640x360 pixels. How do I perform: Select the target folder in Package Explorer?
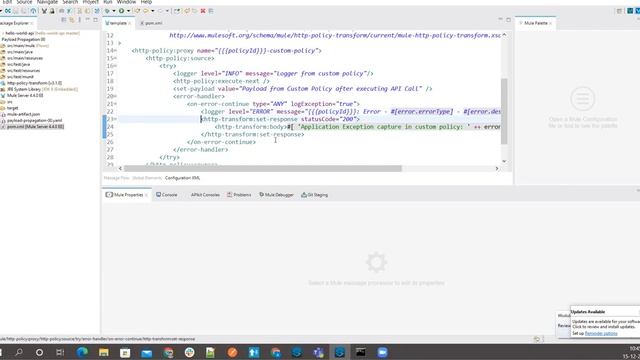tap(10, 108)
